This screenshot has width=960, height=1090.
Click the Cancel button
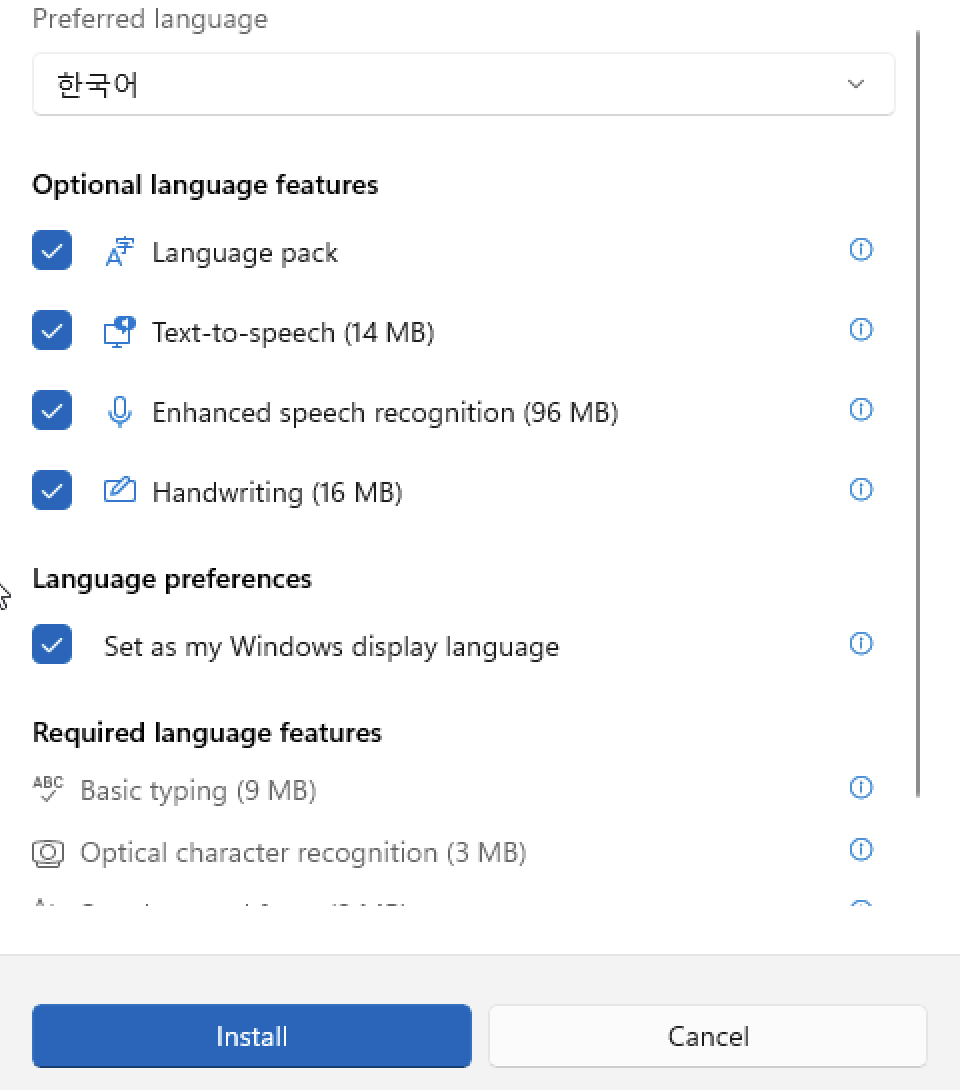point(708,1036)
